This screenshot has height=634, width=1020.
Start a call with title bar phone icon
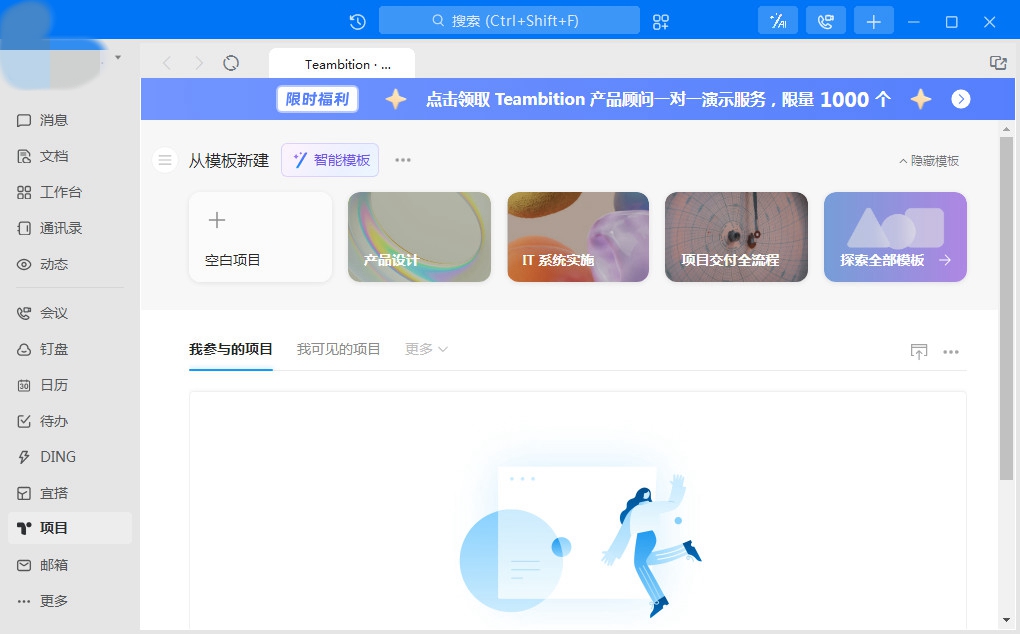tap(825, 21)
